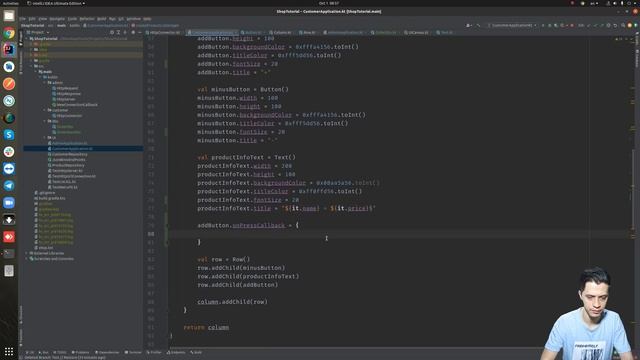Click Collapse All icon in Project panel
Screen dimensions: 640x360
(124, 32)
